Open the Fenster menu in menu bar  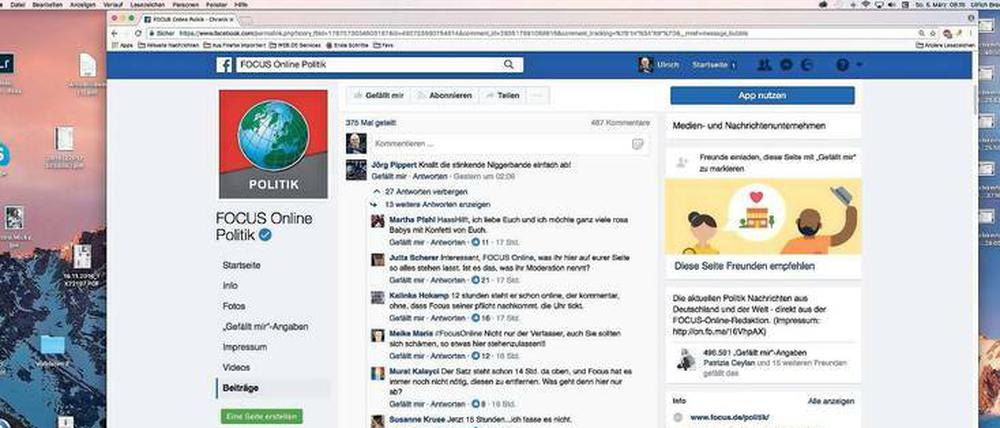coord(216,4)
